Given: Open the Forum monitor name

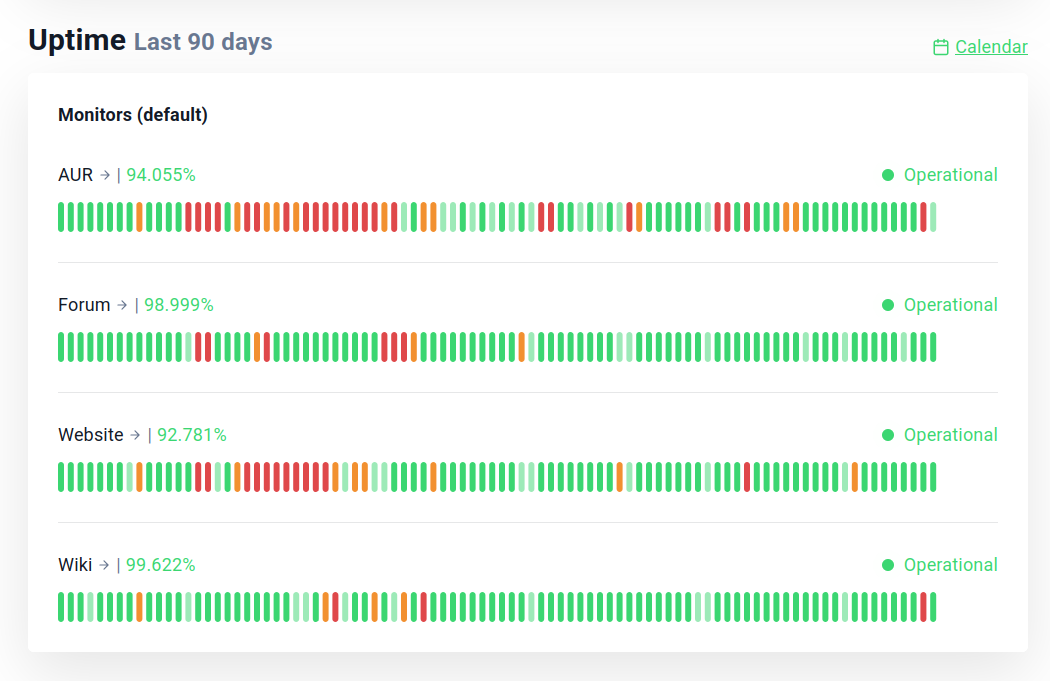Looking at the screenshot, I should (x=84, y=305).
